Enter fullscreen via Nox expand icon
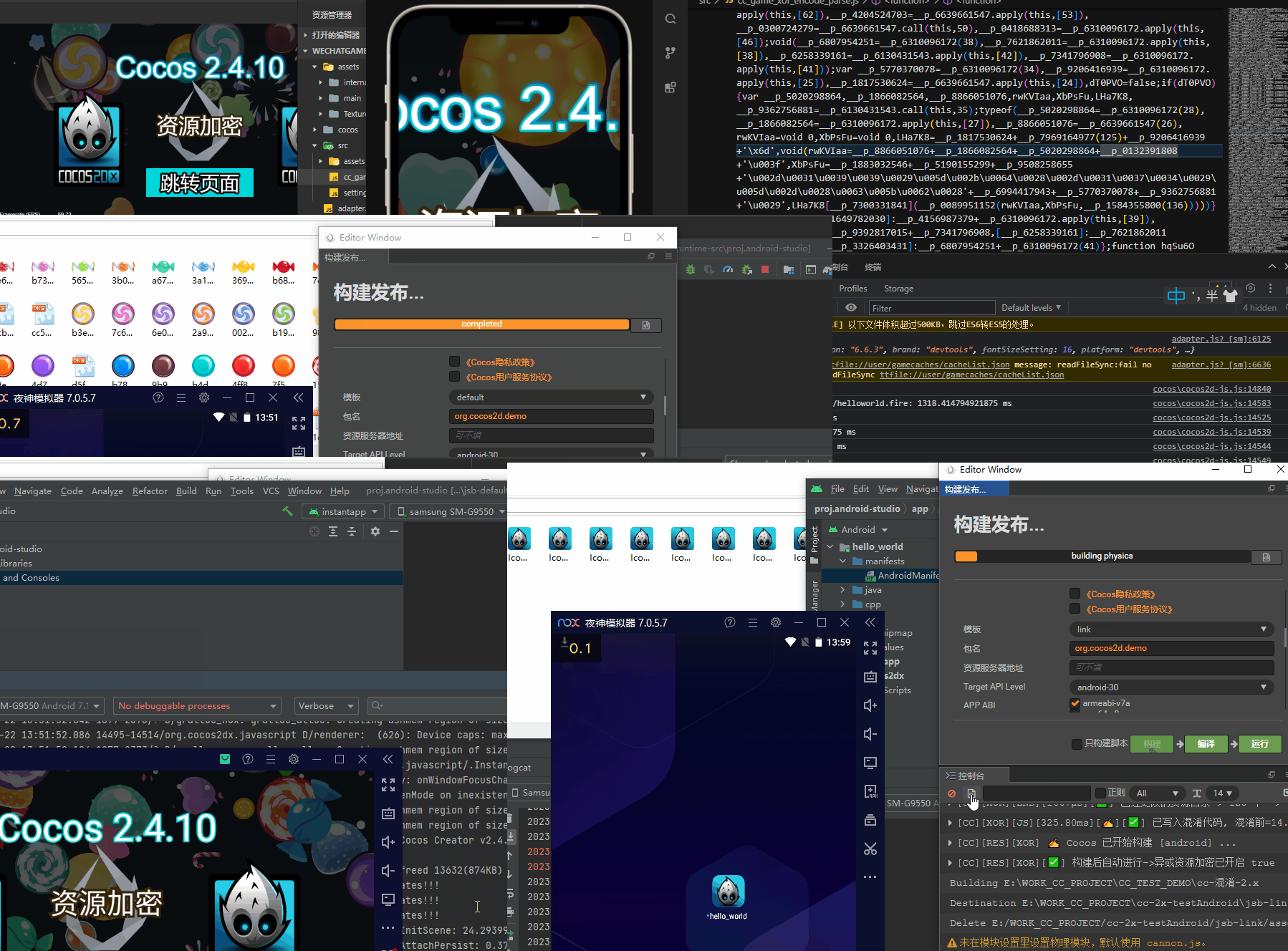 tap(870, 648)
